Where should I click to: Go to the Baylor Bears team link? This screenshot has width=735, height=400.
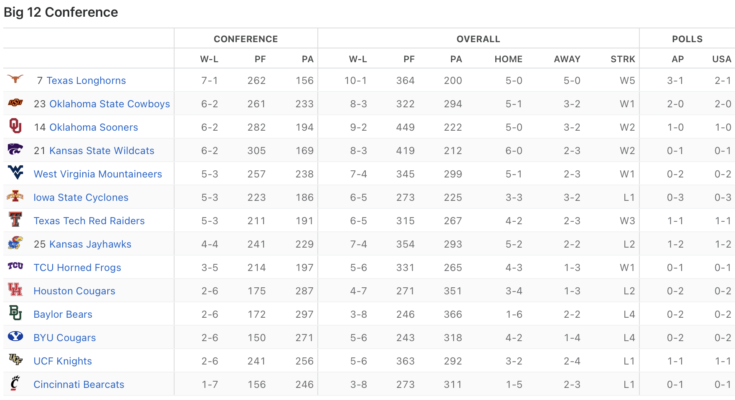(63, 314)
